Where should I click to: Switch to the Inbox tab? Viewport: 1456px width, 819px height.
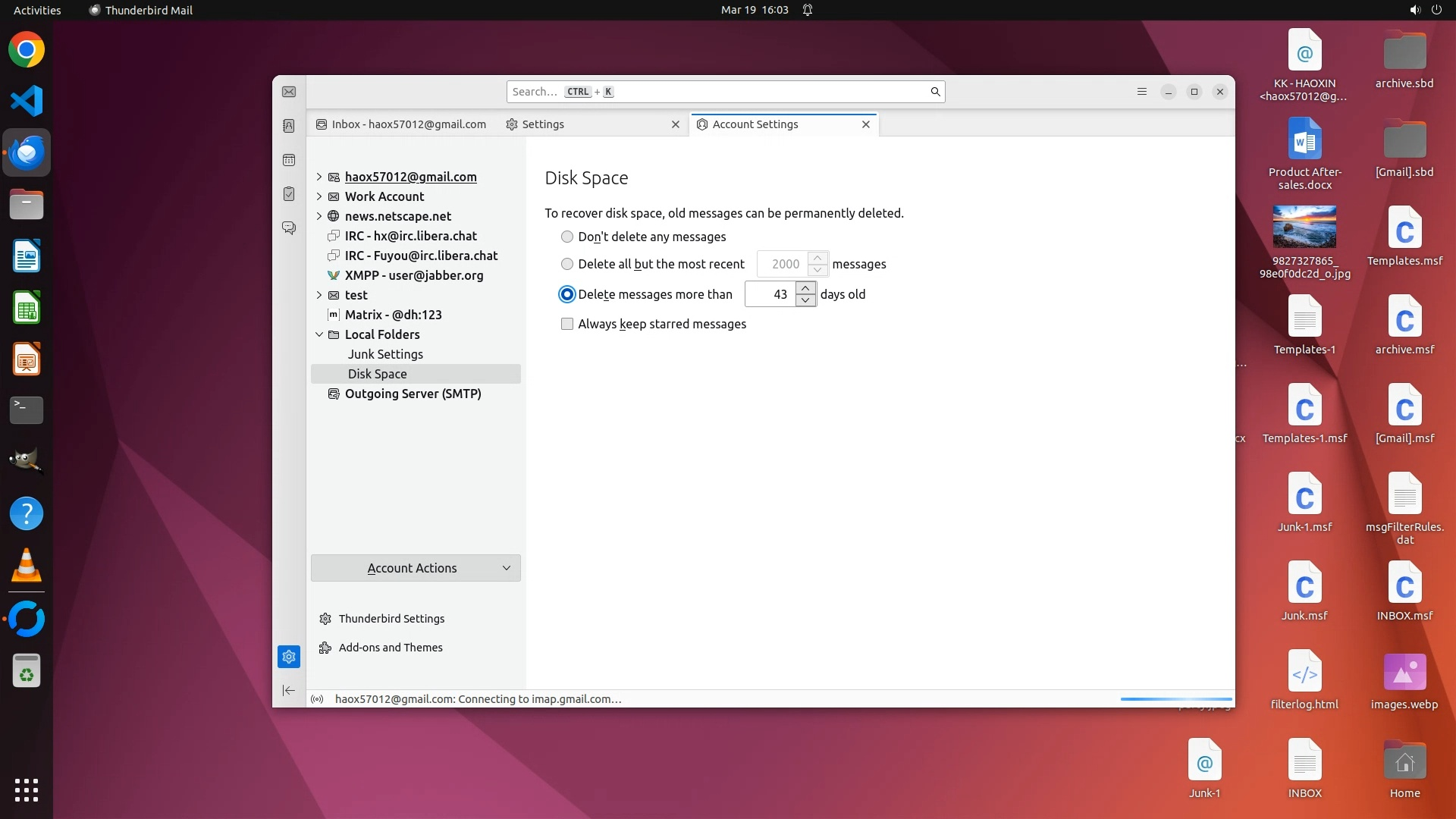(402, 124)
